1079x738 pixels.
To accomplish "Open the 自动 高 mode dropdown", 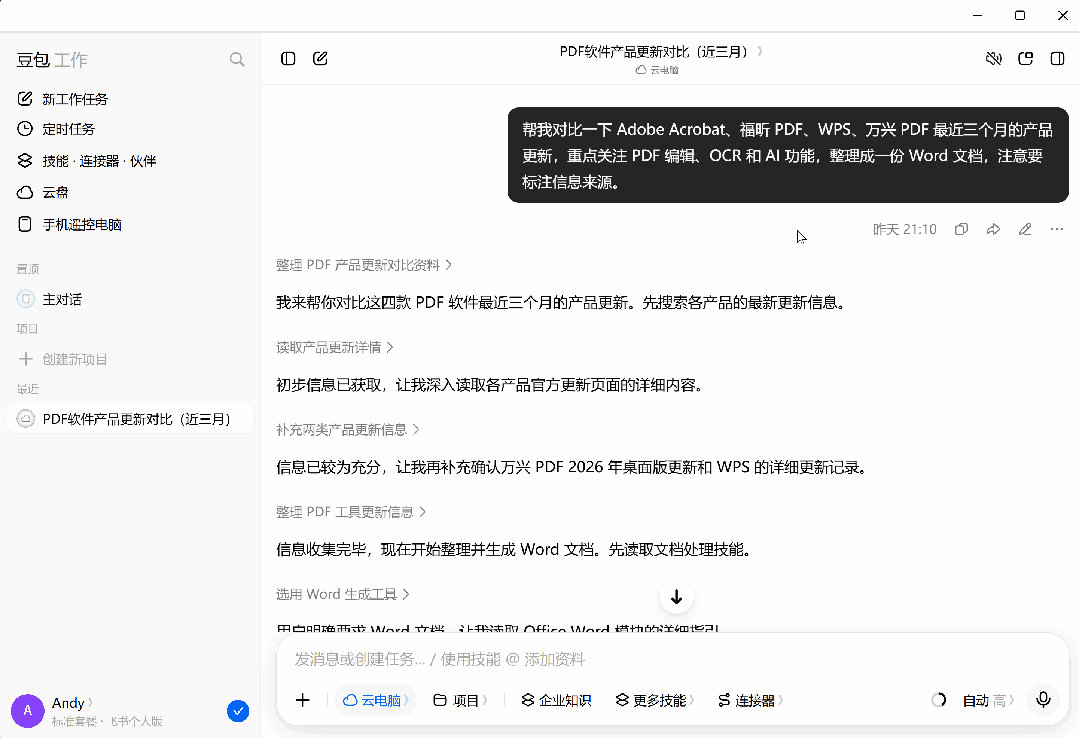I will [988, 700].
